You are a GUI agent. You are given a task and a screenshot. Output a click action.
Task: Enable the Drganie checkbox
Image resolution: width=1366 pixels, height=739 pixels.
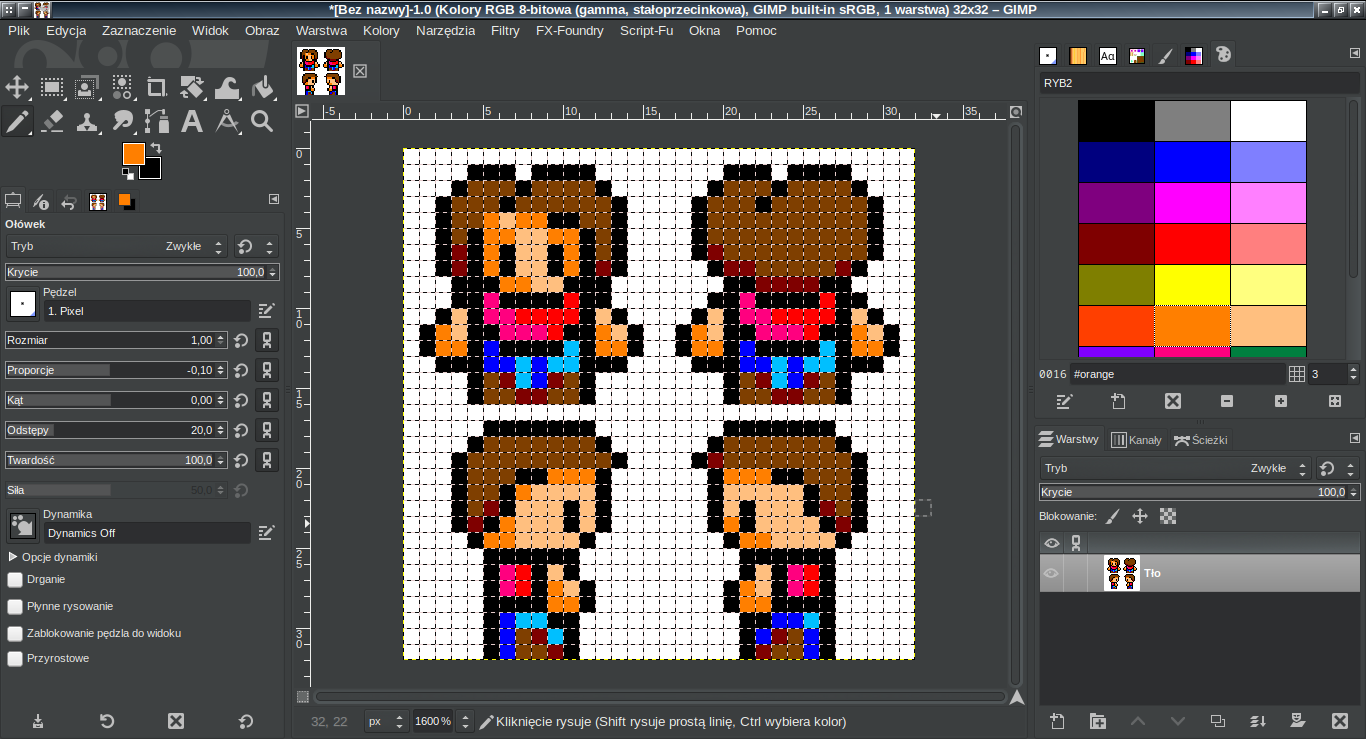point(15,579)
